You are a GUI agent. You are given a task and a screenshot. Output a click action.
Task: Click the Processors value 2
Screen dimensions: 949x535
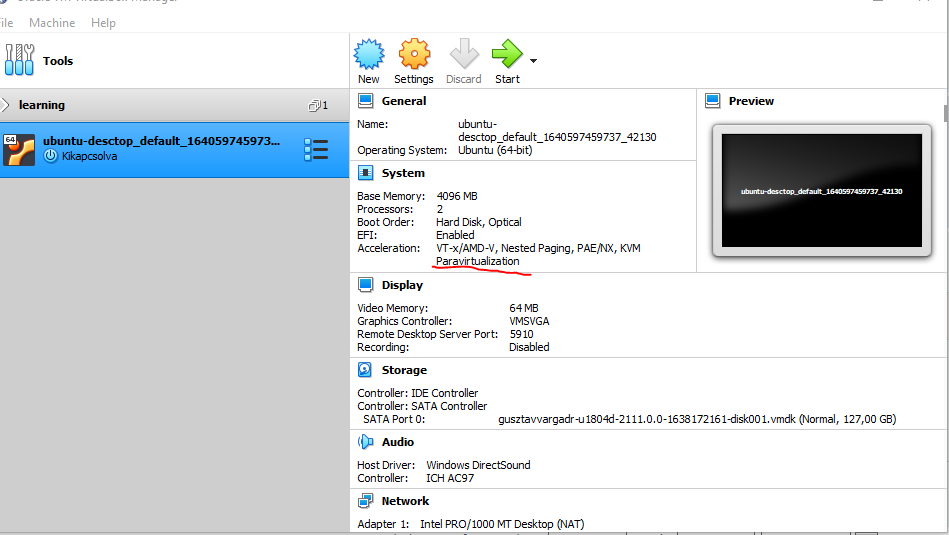pos(439,209)
